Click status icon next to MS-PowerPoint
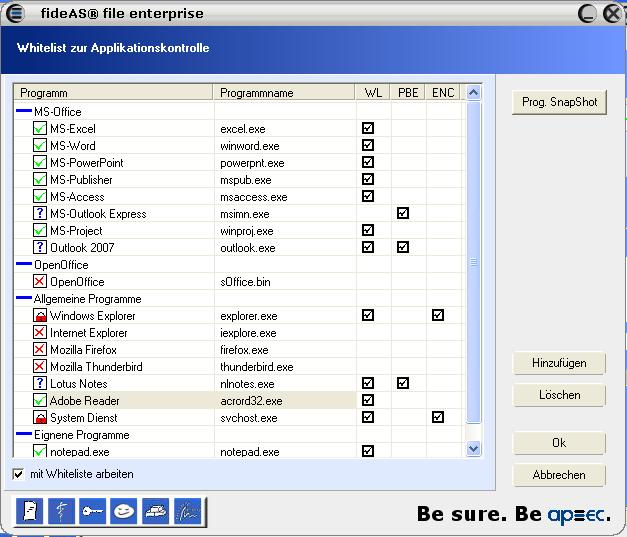This screenshot has width=627, height=537. [x=40, y=162]
